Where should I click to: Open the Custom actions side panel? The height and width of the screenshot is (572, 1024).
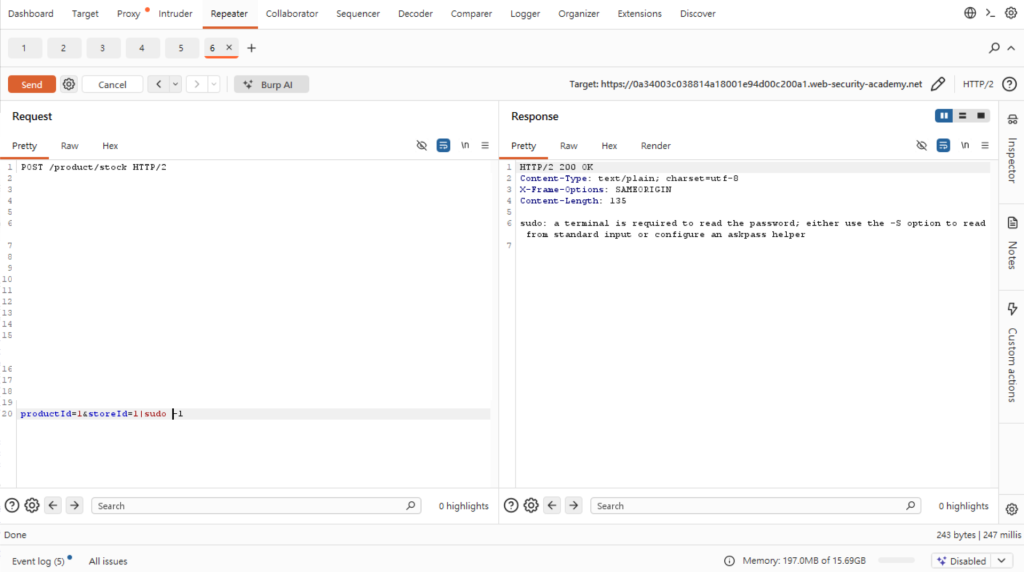pos(1012,353)
